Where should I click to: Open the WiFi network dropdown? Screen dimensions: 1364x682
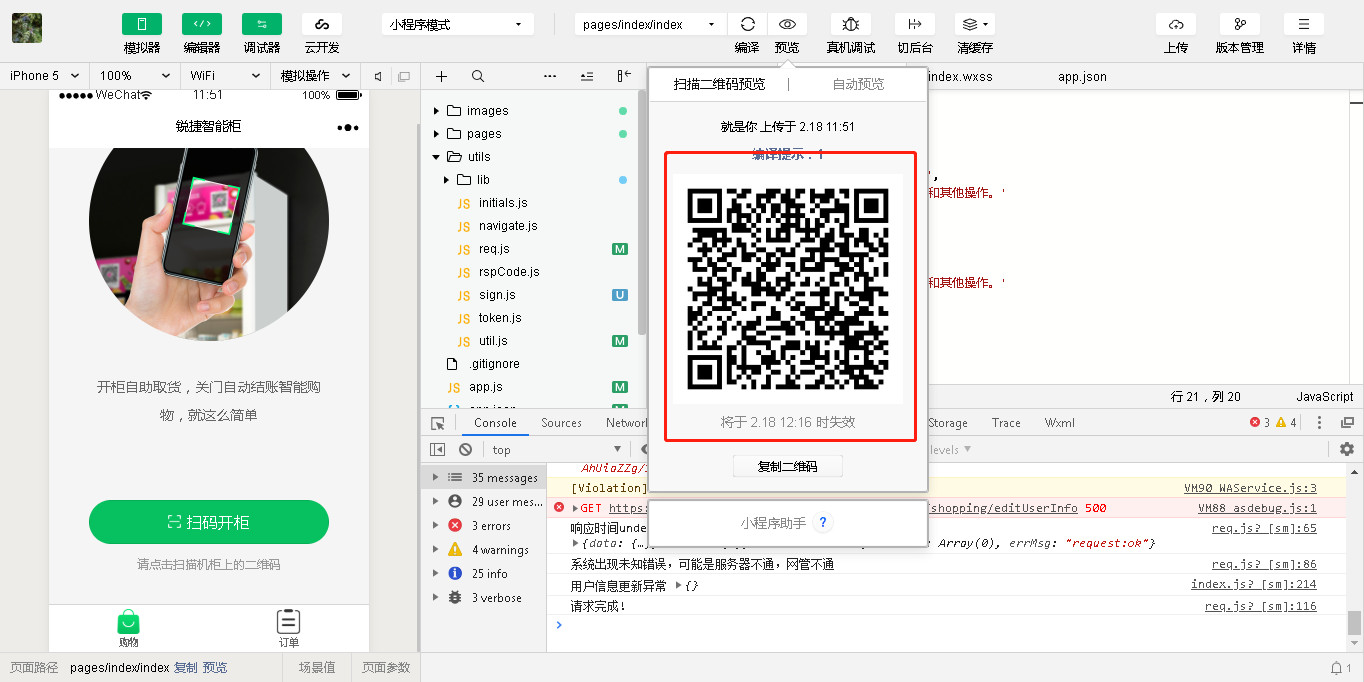click(225, 75)
